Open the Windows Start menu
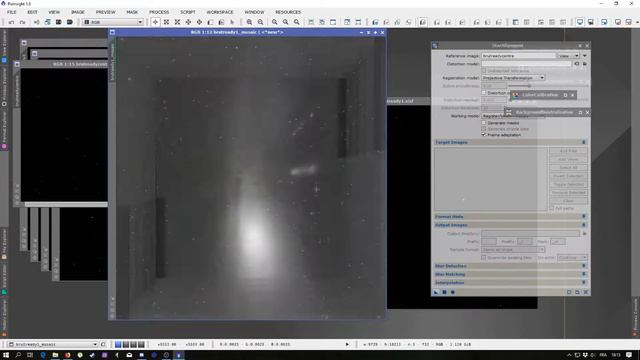 (x=6, y=355)
